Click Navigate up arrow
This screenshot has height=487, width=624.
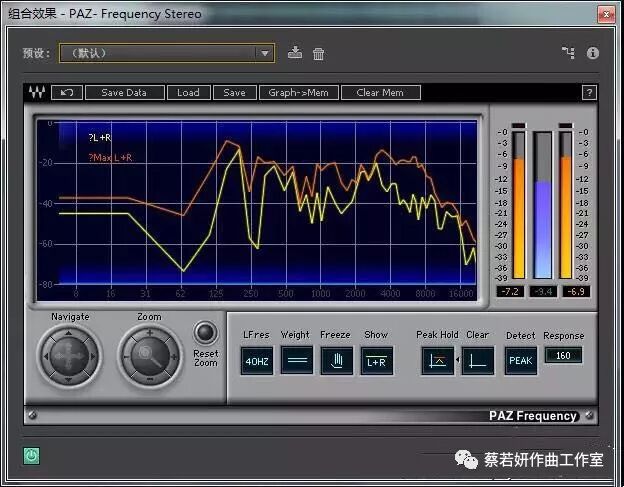tap(68, 333)
